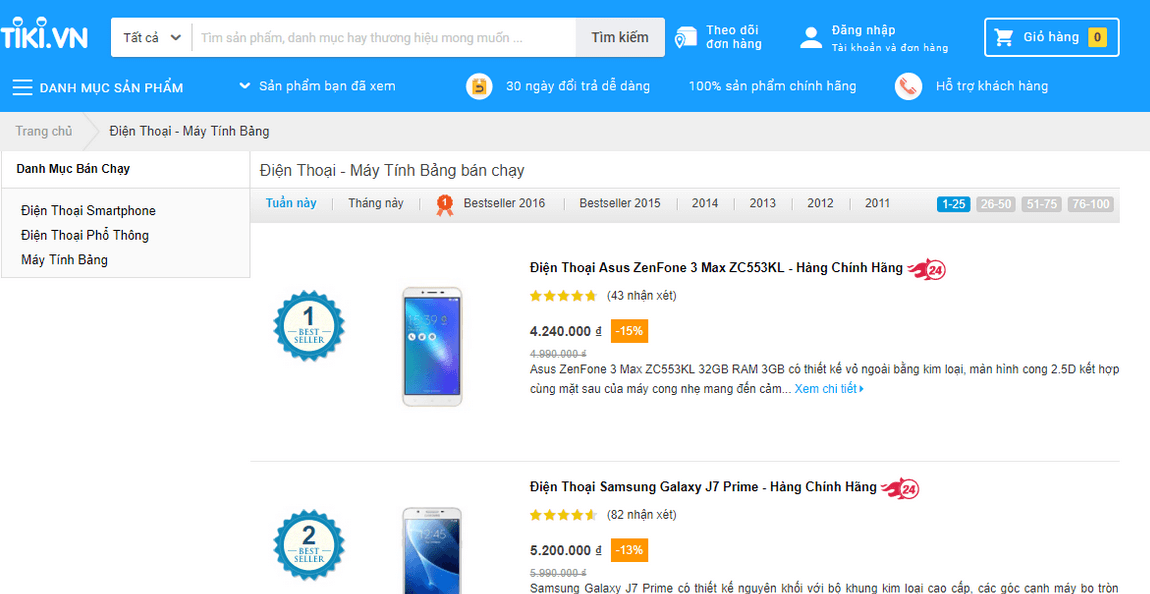Click the 'Danh Mục Bán Chạy' sidebar heading

(73, 169)
